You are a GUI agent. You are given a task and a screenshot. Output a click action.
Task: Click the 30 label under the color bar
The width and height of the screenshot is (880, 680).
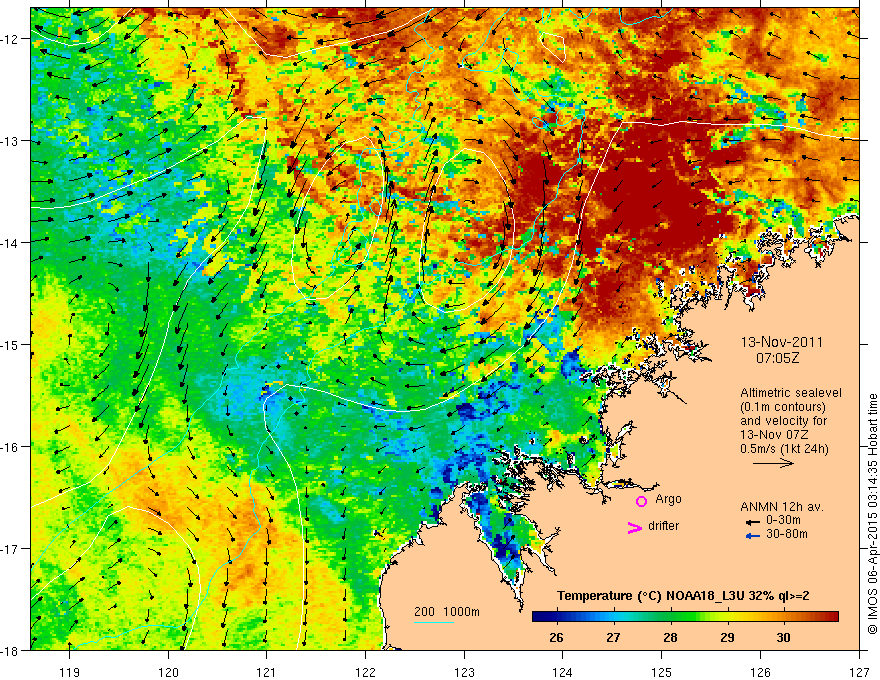[x=784, y=637]
